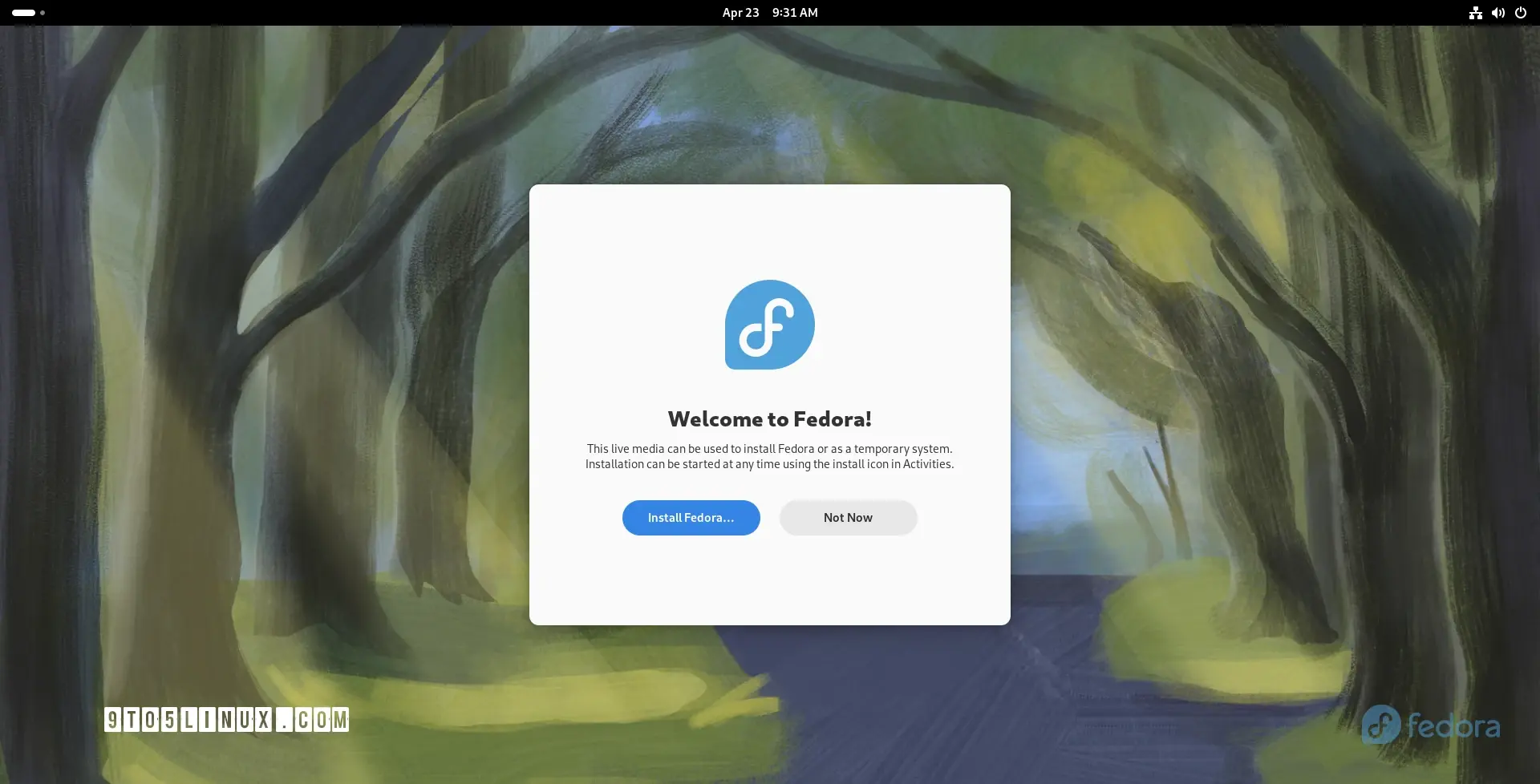Screen dimensions: 1540x784
Task: Select the small inactive workspace dot
Action: 43,13
